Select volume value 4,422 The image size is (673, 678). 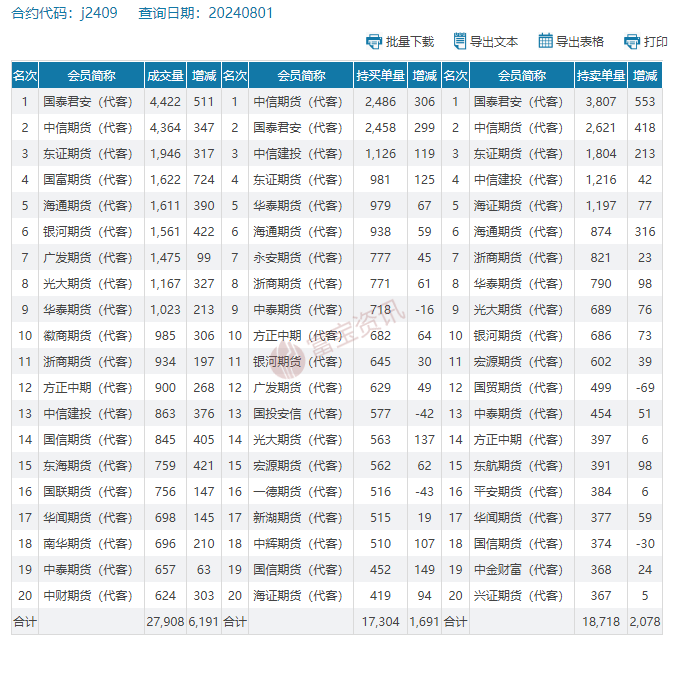[165, 102]
